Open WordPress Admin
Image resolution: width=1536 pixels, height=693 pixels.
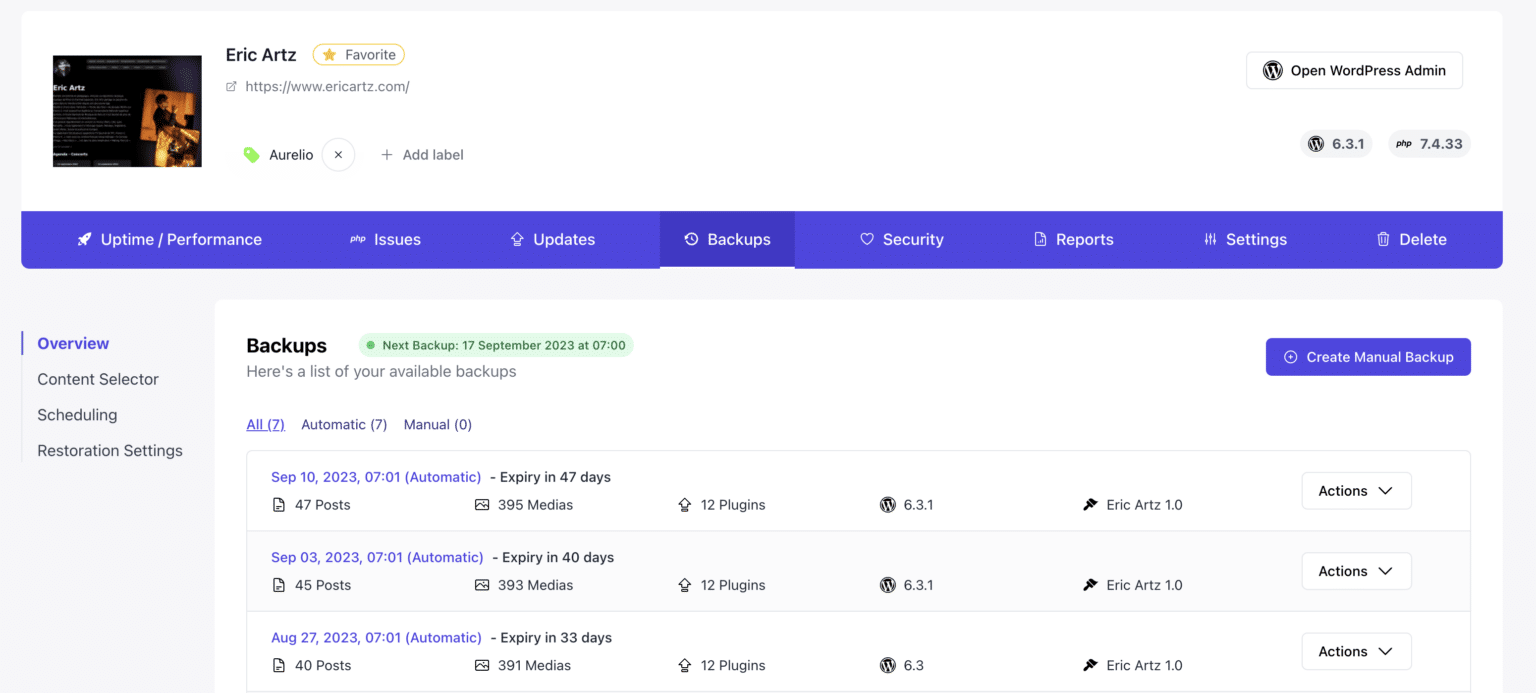1354,70
